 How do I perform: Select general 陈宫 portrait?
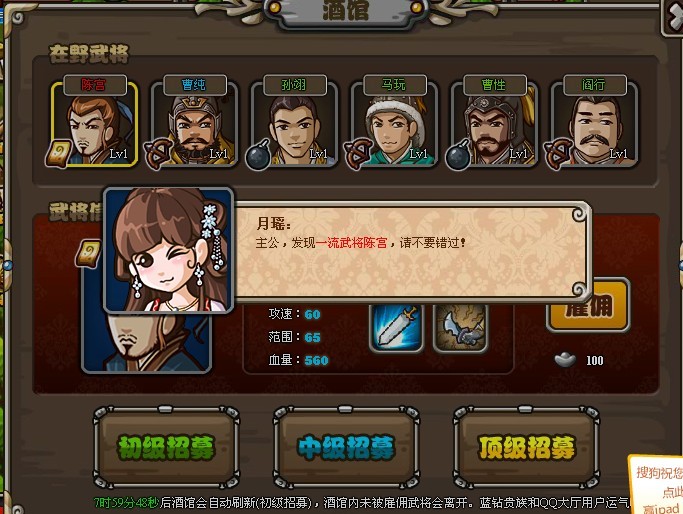click(x=95, y=125)
